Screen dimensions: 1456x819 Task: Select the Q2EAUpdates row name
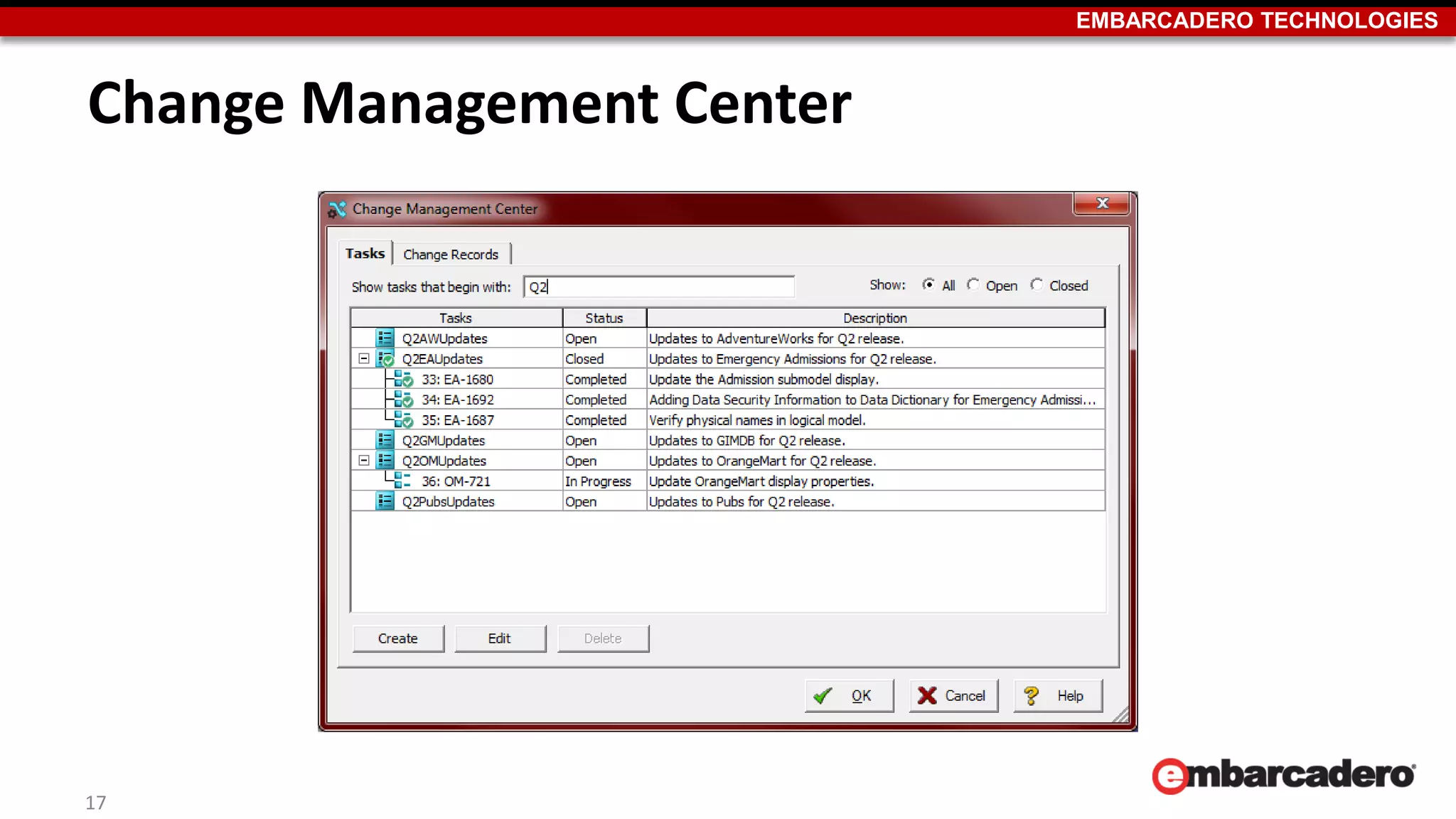[442, 359]
